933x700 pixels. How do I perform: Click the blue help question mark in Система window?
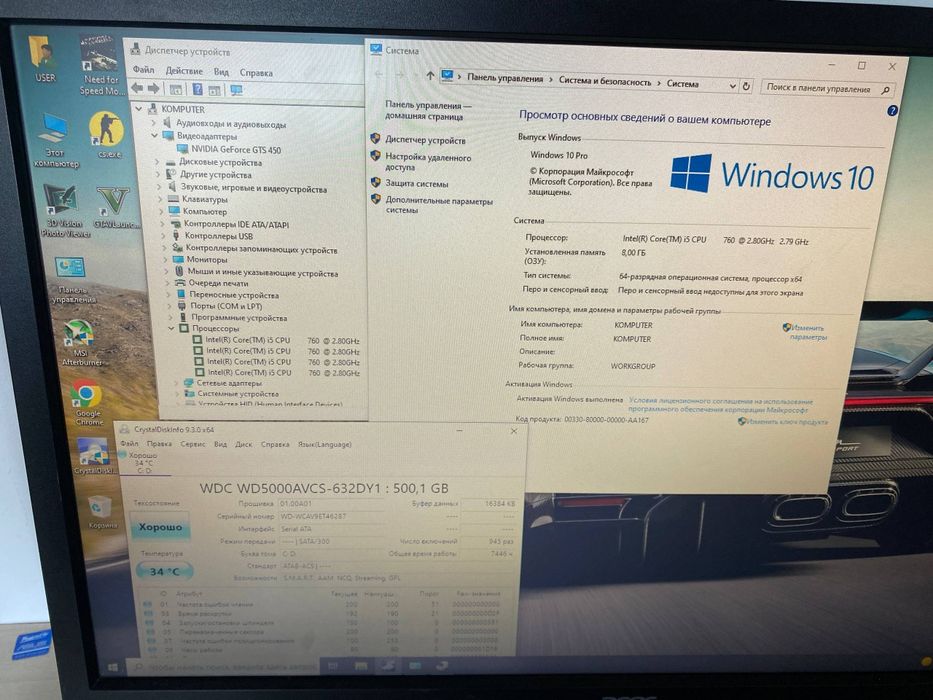[x=891, y=111]
